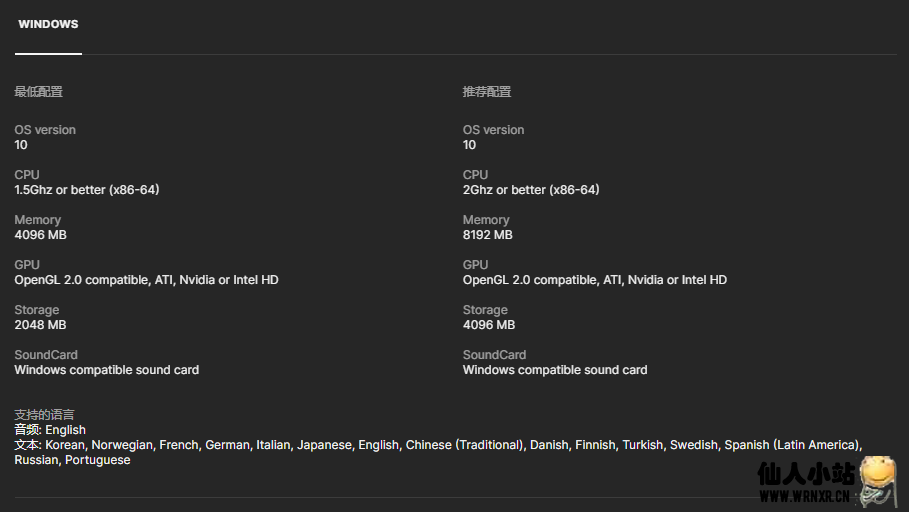This screenshot has width=909, height=512.
Task: Click Korean in the text languages
Action: pyautogui.click(x=65, y=445)
